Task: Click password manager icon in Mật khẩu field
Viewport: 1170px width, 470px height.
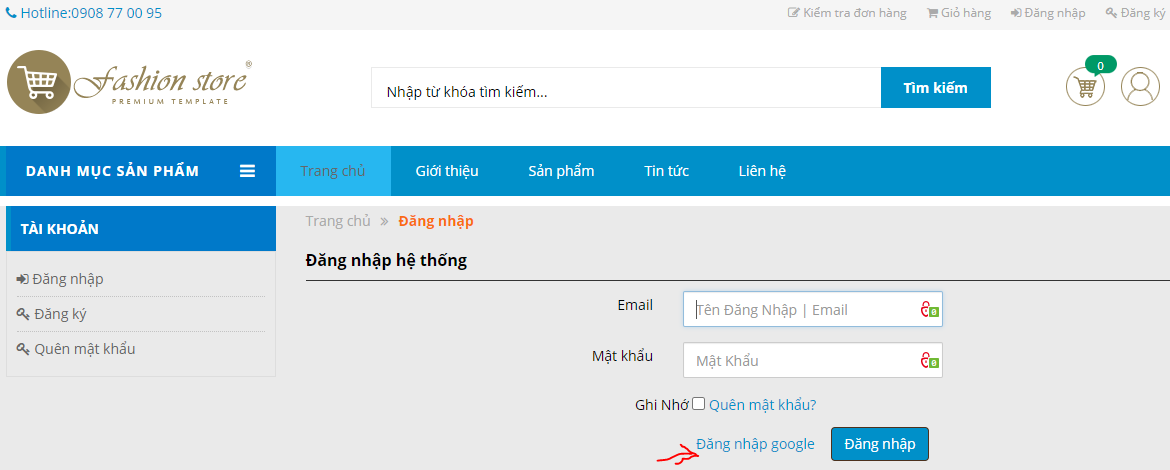Action: pos(929,361)
